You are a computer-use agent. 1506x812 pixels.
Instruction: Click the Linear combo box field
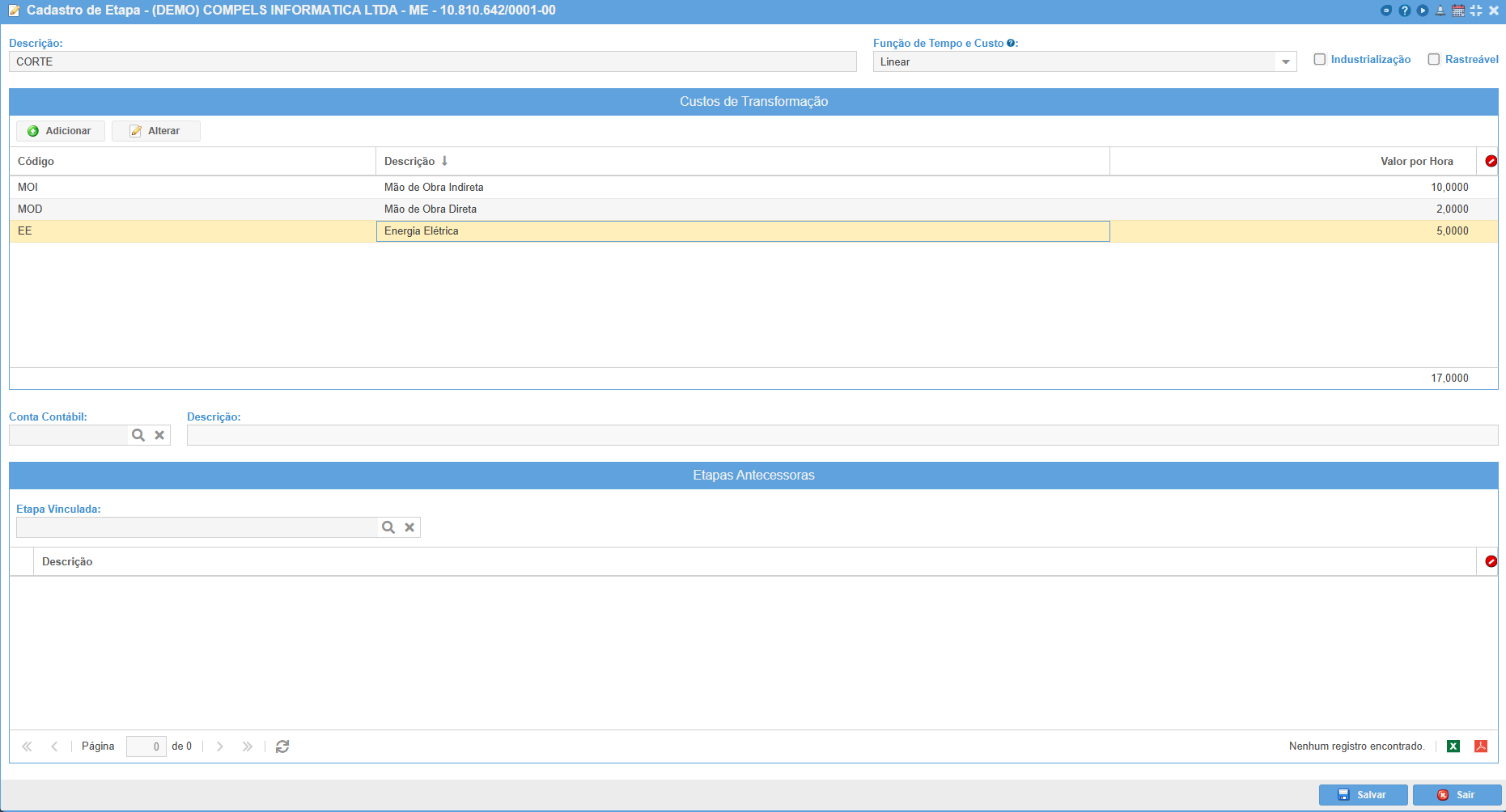tap(1075, 61)
